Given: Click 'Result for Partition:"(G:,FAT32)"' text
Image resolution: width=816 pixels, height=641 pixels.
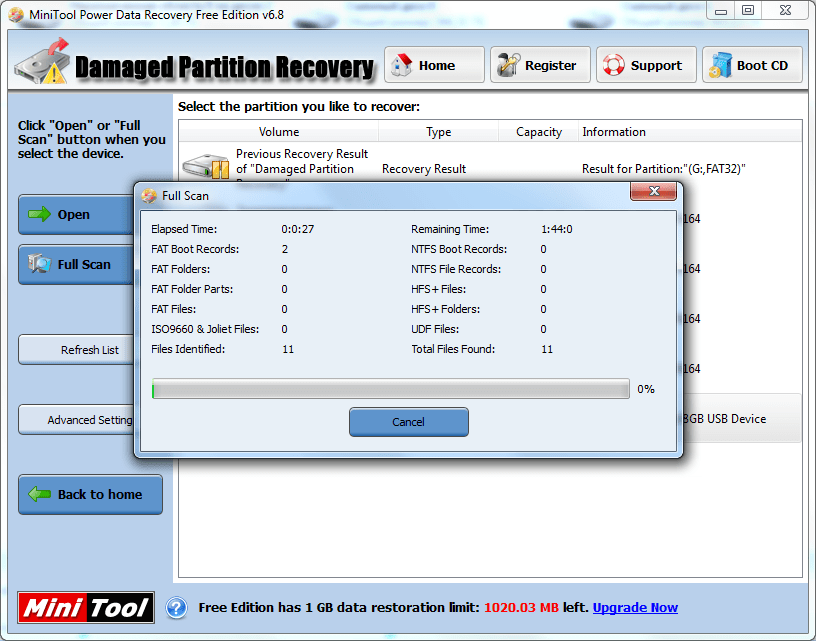Looking at the screenshot, I should [664, 169].
